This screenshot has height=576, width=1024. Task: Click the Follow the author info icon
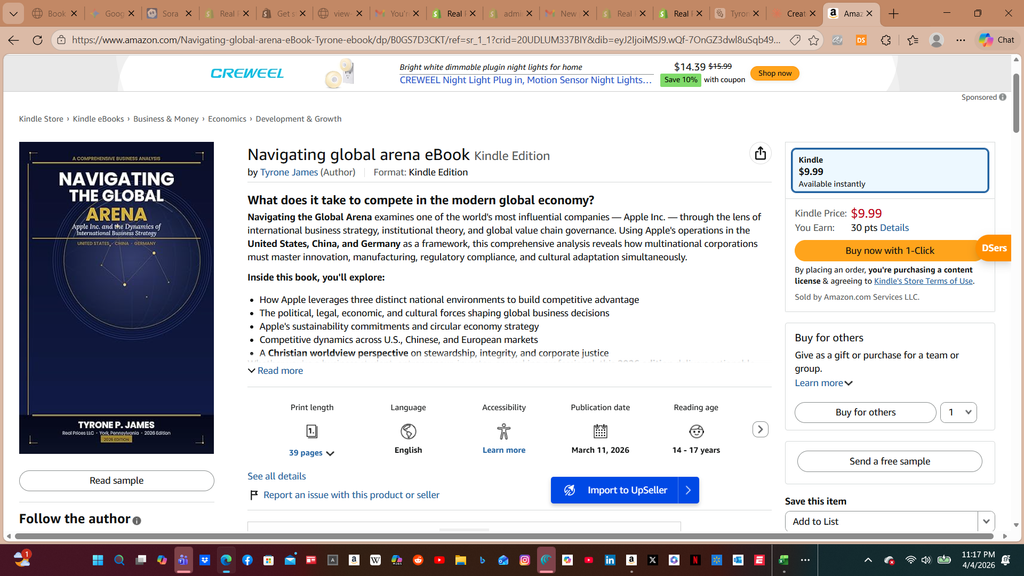tap(136, 520)
